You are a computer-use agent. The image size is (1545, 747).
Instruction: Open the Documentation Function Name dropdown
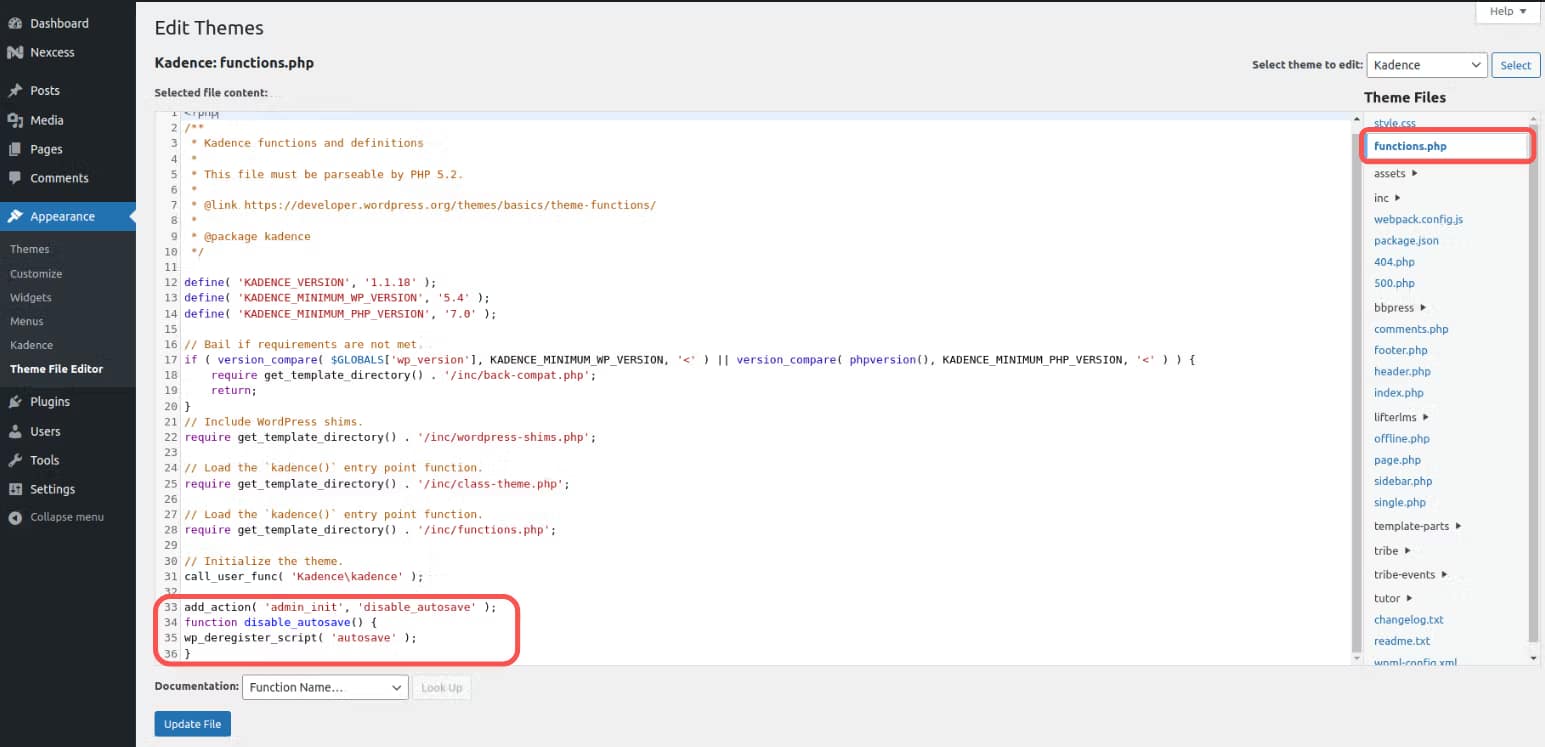323,687
